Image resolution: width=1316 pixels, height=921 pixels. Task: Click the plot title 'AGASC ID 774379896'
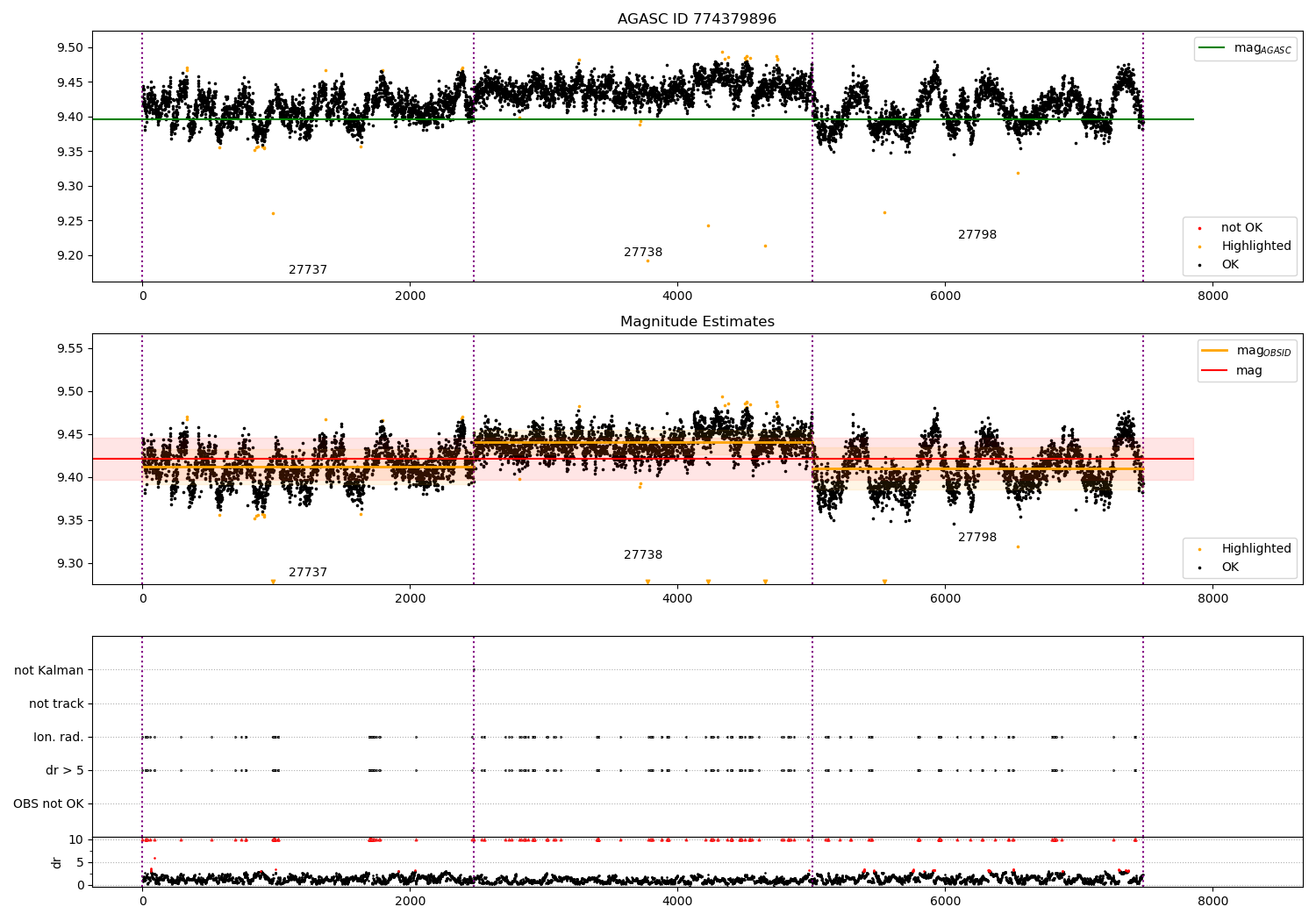tap(697, 19)
